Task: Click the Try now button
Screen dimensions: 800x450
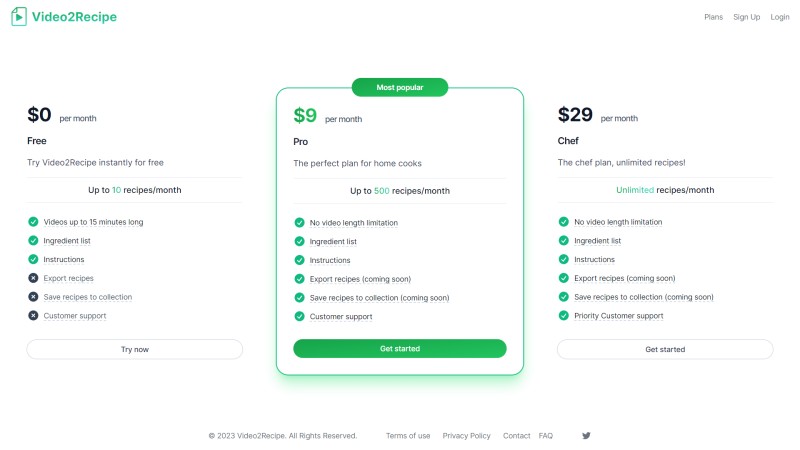Action: pos(135,349)
